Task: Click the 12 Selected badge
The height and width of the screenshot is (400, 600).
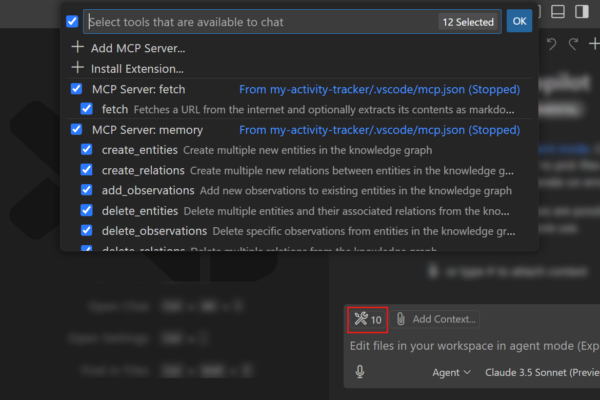Action: pyautogui.click(x=468, y=22)
